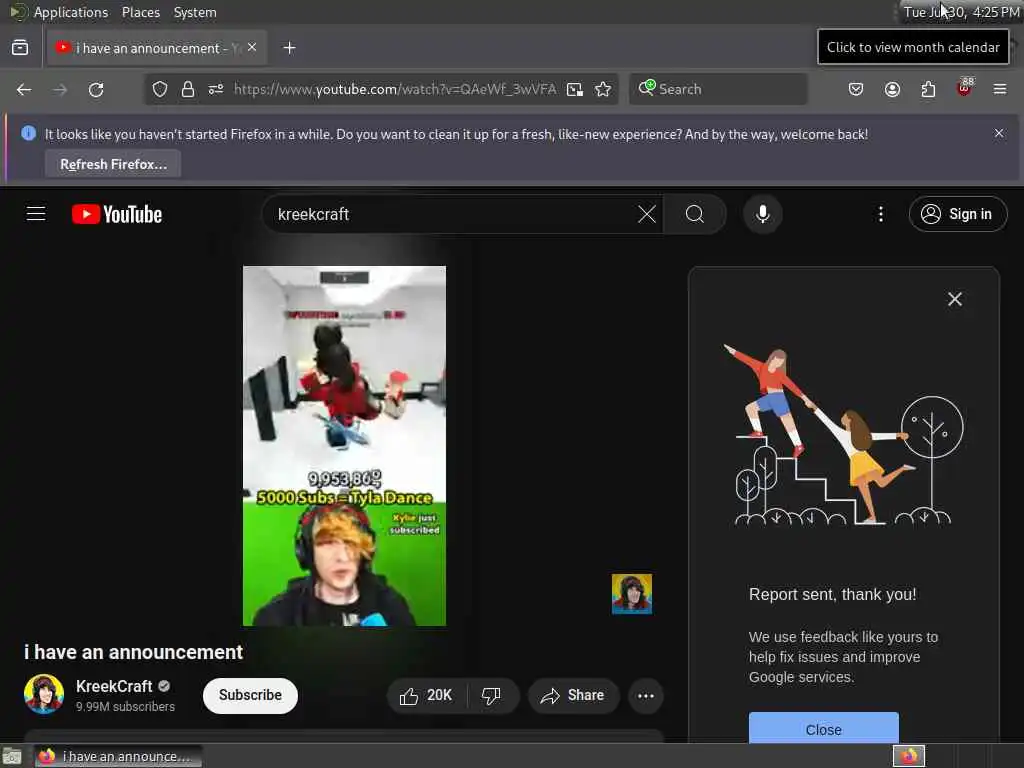Open Firefox application hamburger menu
Image resolution: width=1024 pixels, height=768 pixels.
click(x=1000, y=89)
